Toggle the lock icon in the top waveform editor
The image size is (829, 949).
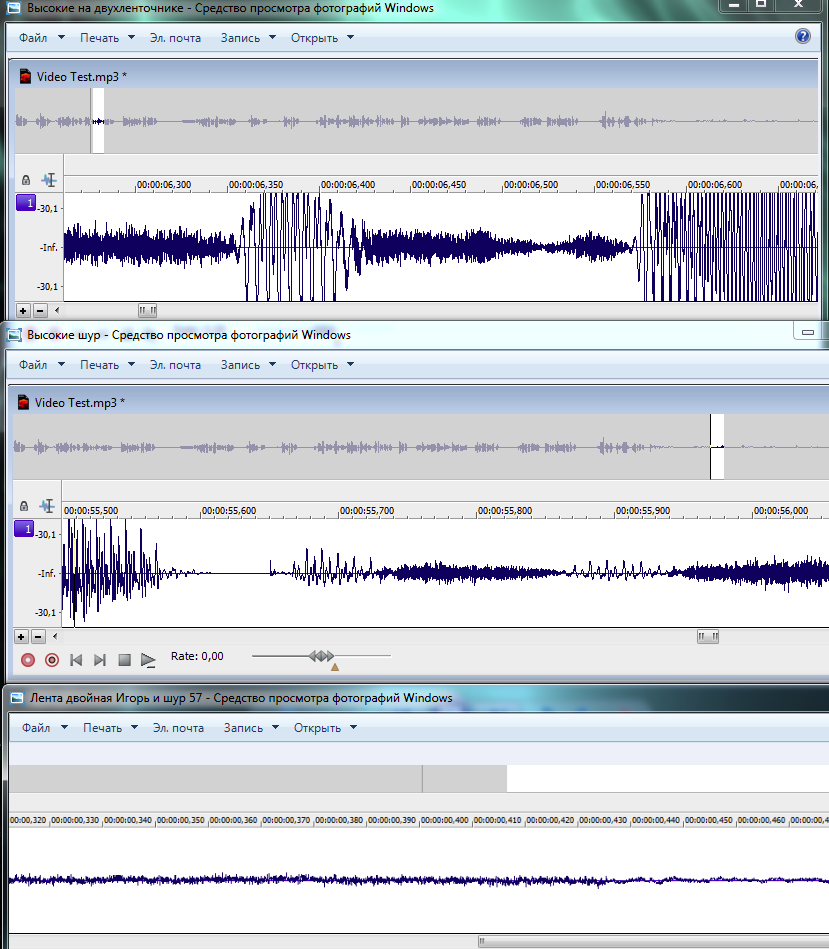25,180
